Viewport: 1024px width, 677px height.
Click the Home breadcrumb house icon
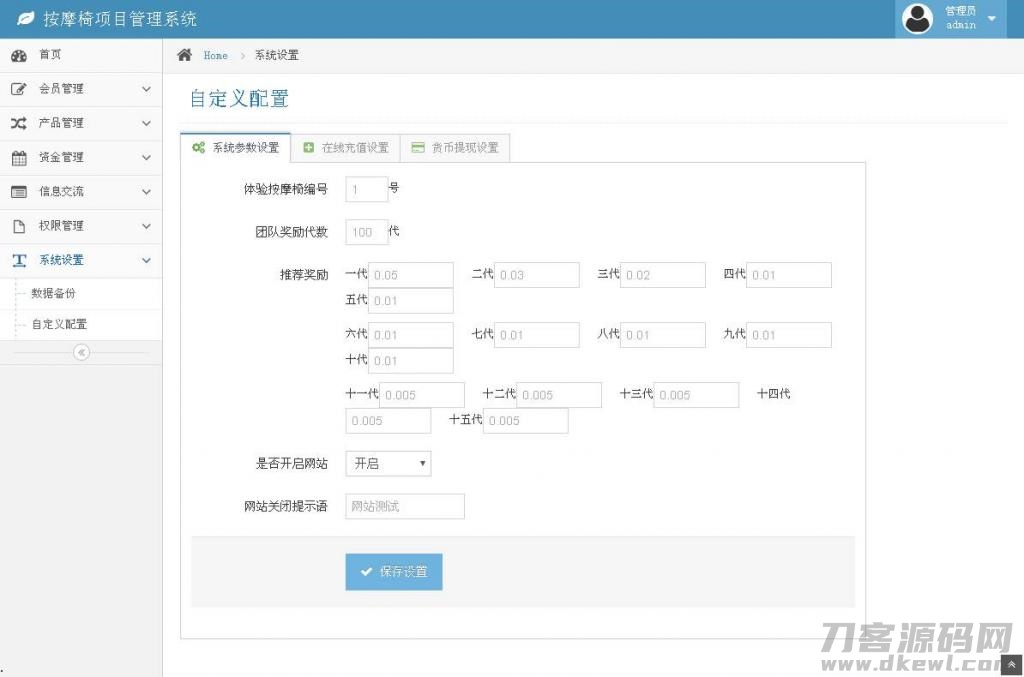[x=184, y=55]
